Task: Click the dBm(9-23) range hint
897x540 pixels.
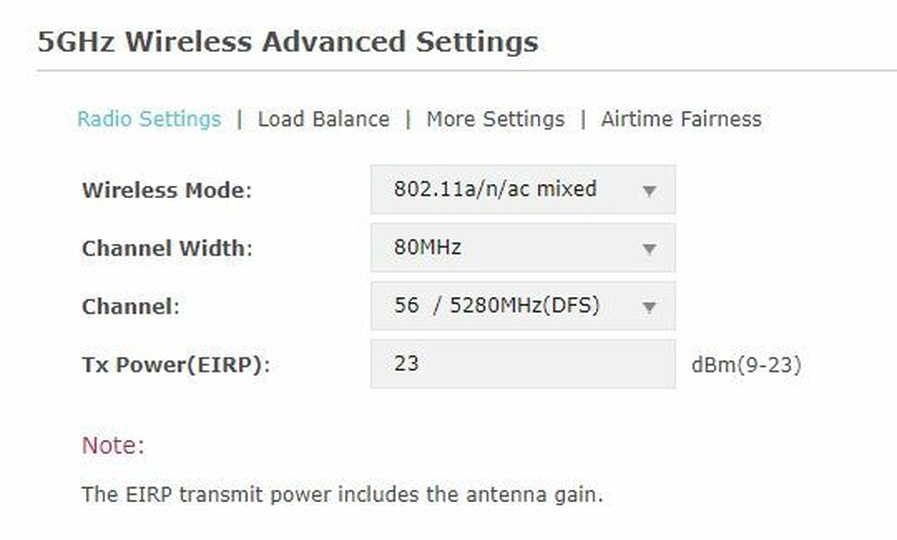Action: [x=746, y=365]
